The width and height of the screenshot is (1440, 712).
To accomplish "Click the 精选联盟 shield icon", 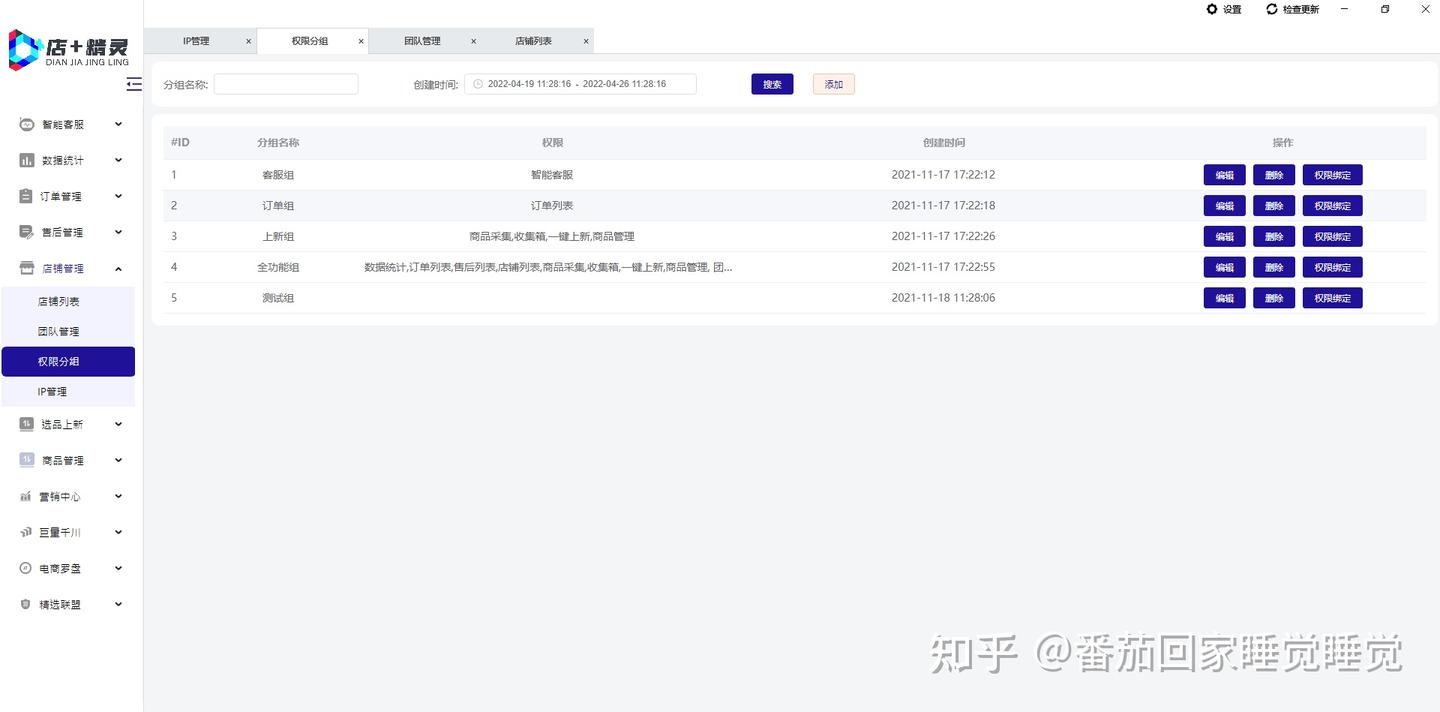I will [26, 605].
